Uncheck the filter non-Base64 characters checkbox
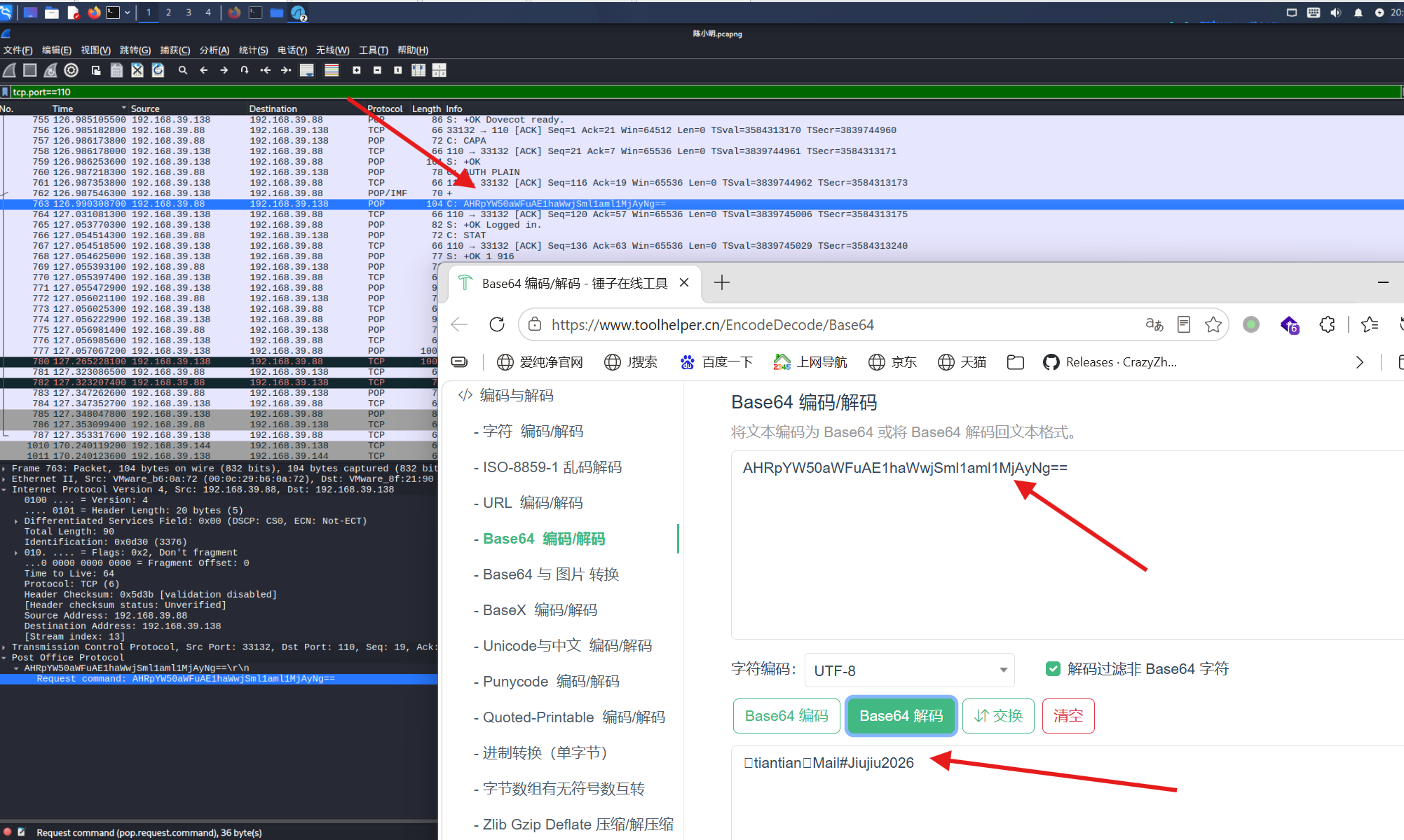 [x=1053, y=668]
